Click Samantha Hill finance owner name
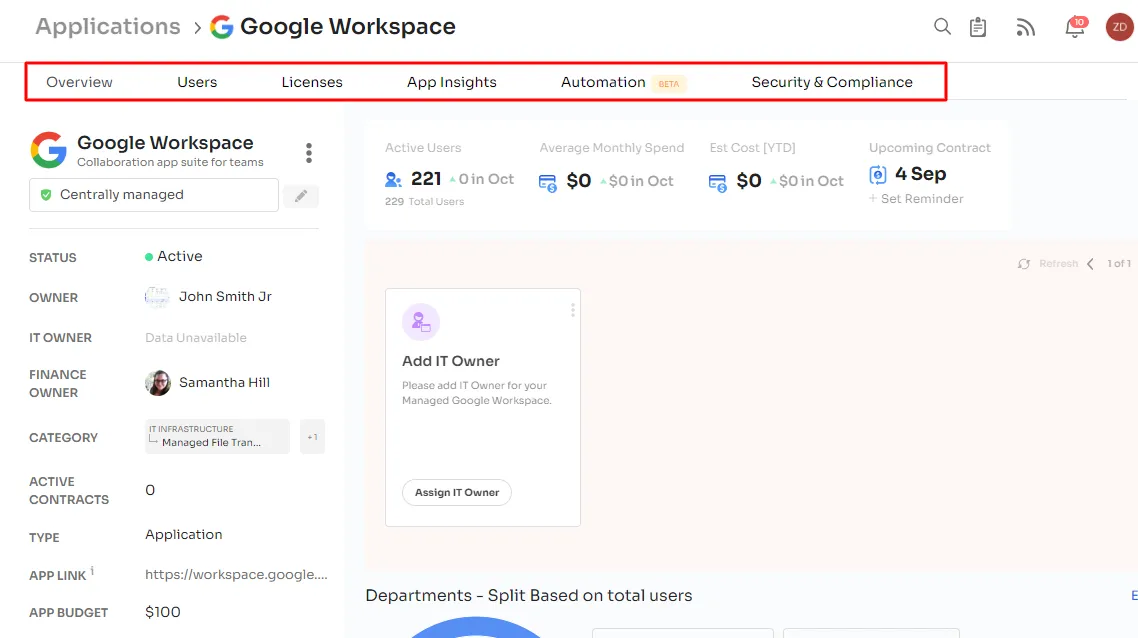1138x638 pixels. 224,383
